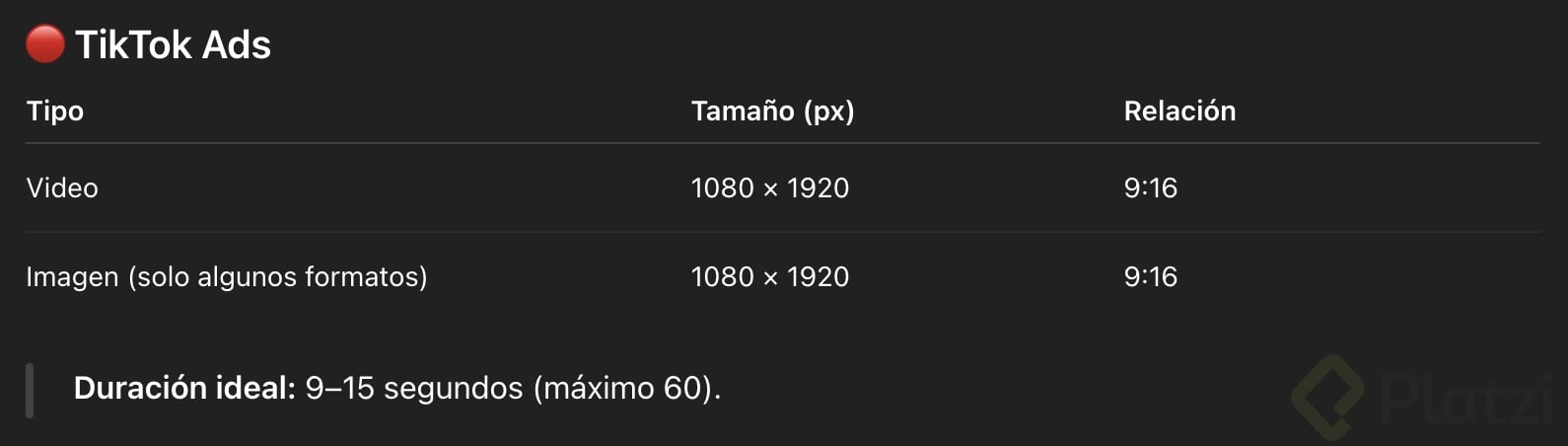Click the 9:16 ratio in Video row

pos(1150,187)
